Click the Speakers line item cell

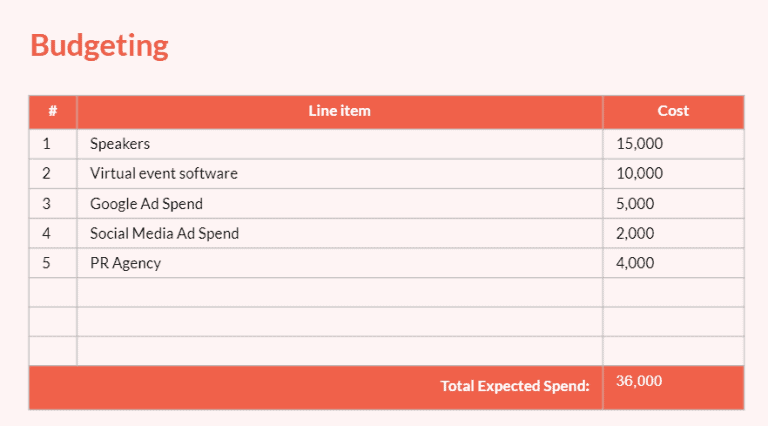[120, 144]
